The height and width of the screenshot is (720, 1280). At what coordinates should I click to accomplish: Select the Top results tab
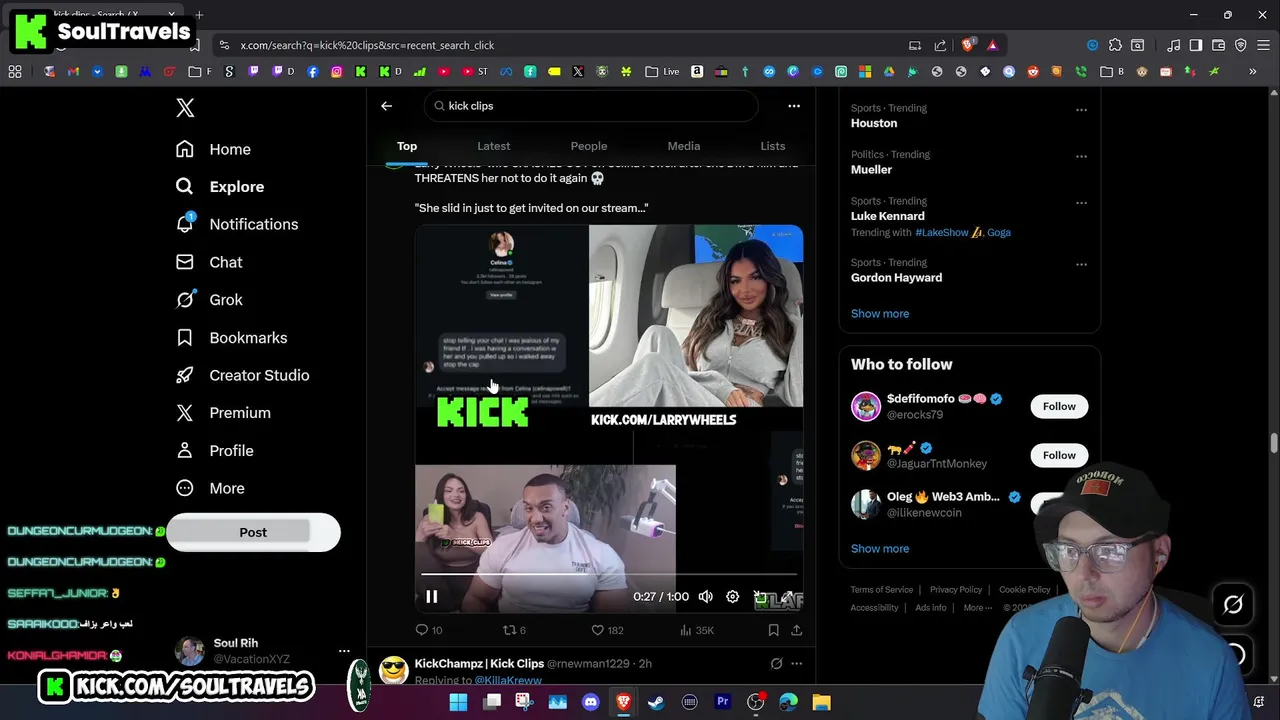click(407, 146)
